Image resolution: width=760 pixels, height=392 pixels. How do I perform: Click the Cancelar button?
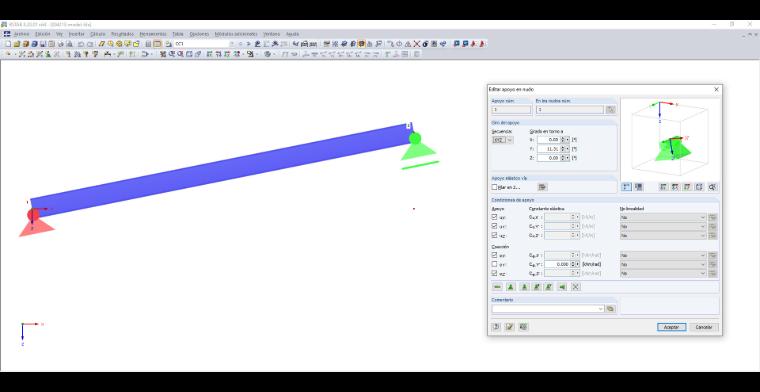[x=704, y=327]
